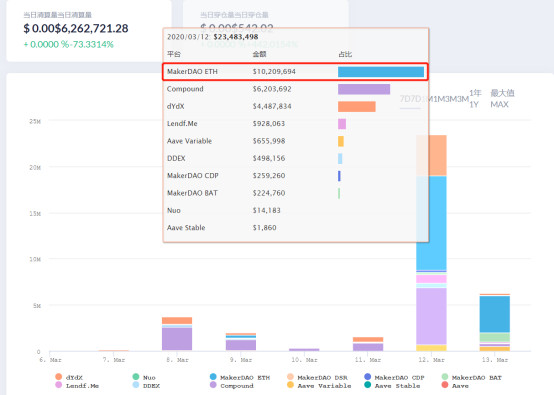Image resolution: width=554 pixels, height=395 pixels.
Task: Toggle the Aave Stable legend marker
Action: click(367, 385)
